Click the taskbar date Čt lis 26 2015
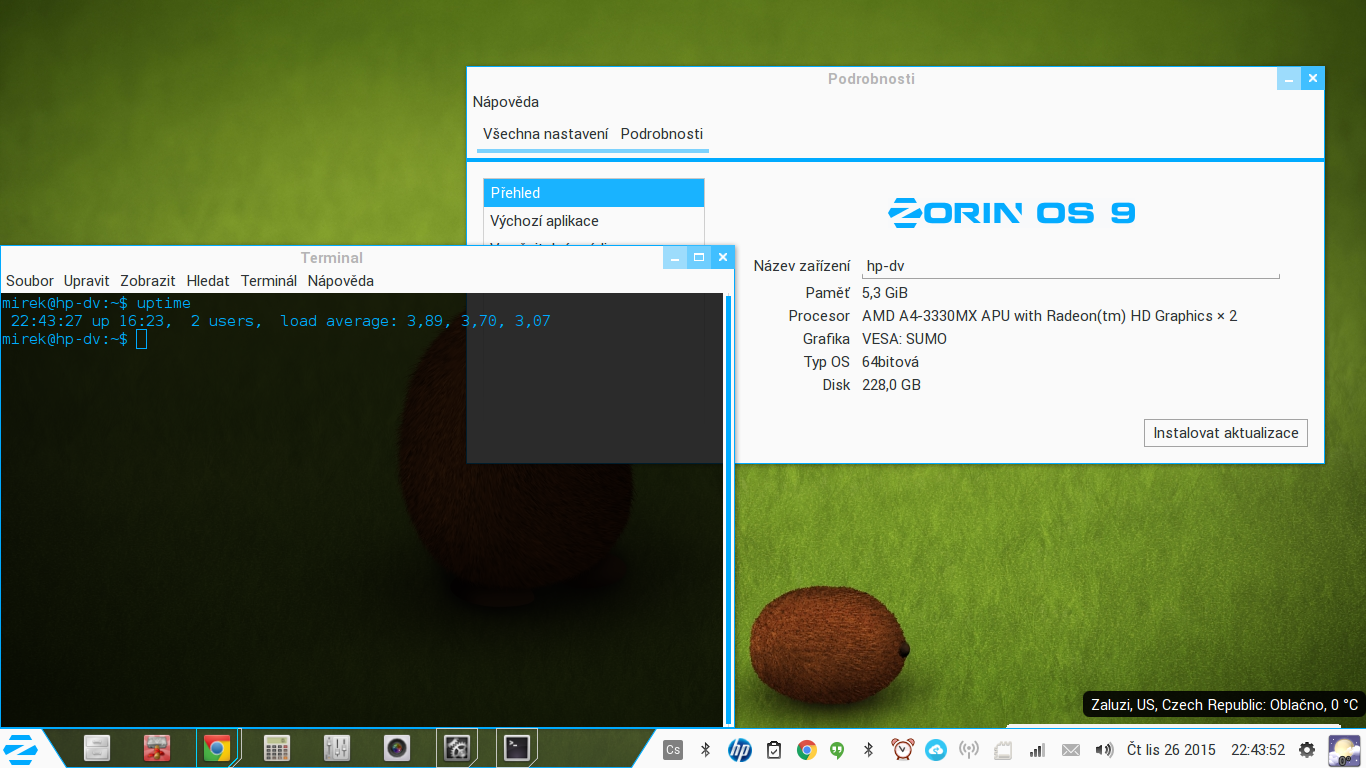The height and width of the screenshot is (768, 1366). (x=1171, y=749)
